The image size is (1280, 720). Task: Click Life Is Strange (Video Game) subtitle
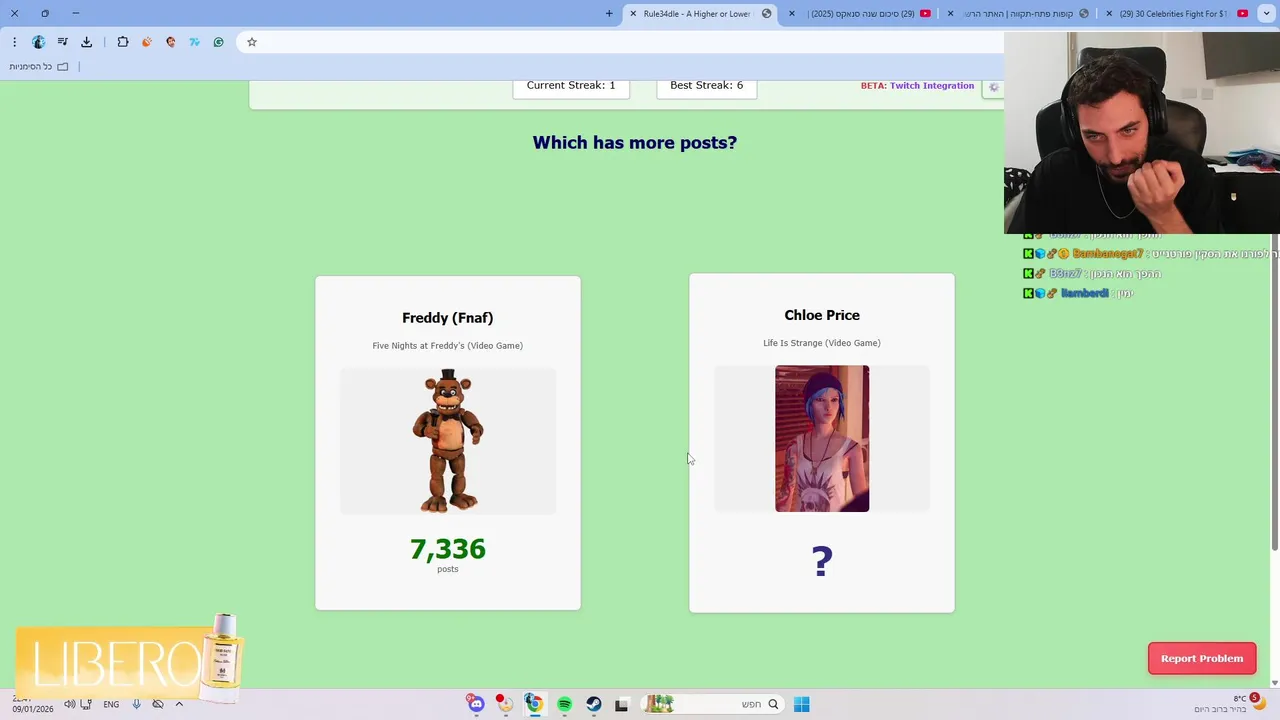[x=821, y=343]
